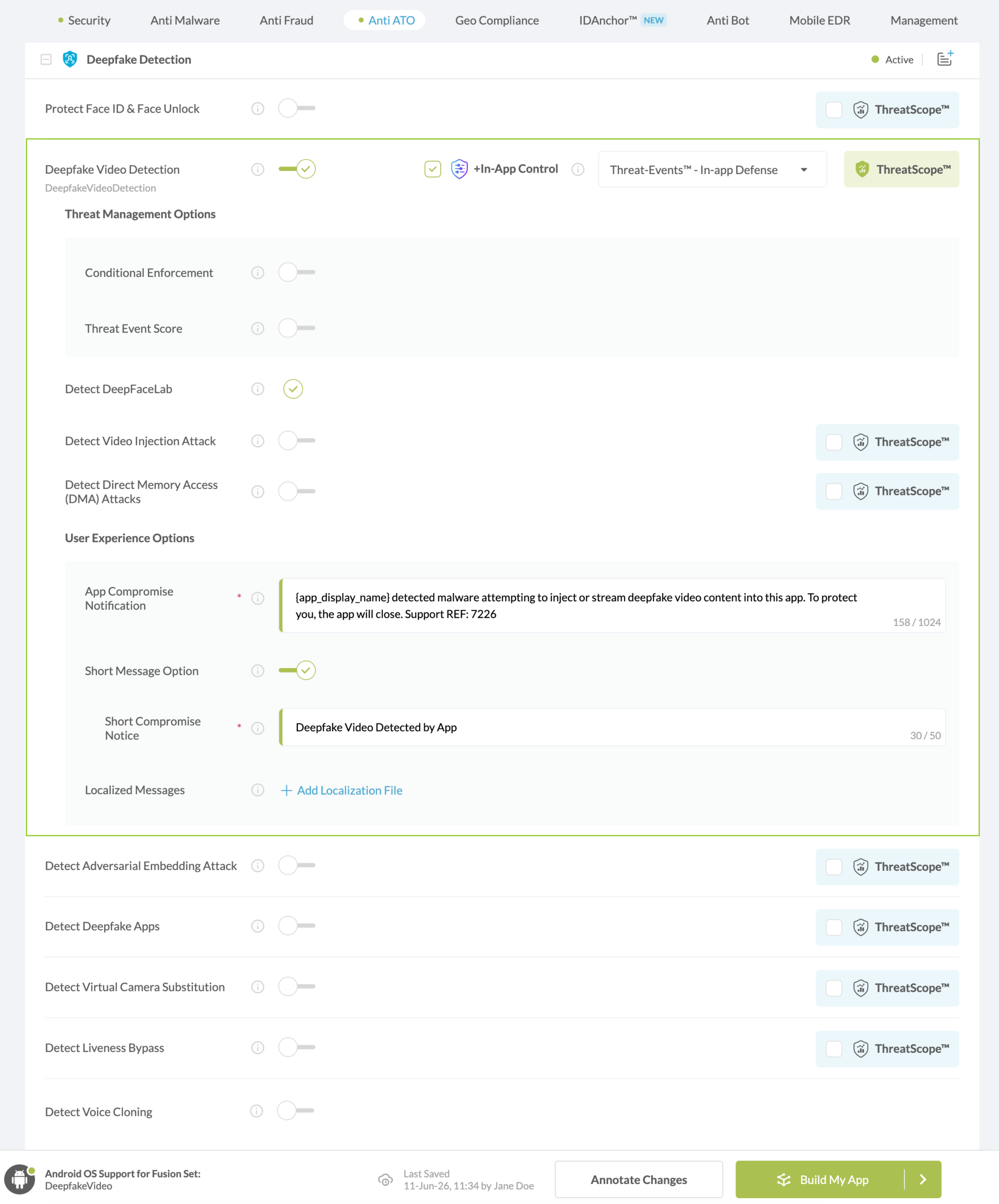999x1204 pixels.
Task: Show info for Deepfake Video Detection
Action: tap(258, 169)
